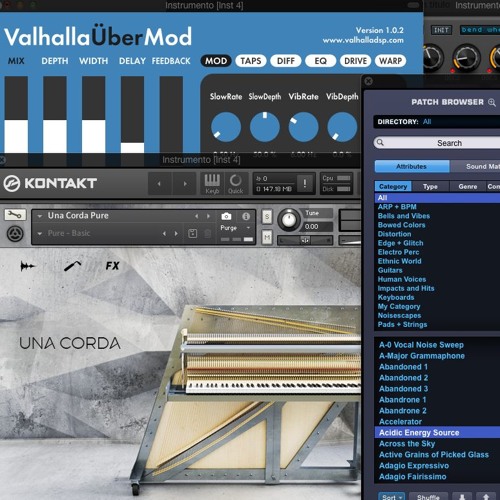Switch to the TAPS tab
Image resolution: width=500 pixels, height=500 pixels.
click(251, 61)
